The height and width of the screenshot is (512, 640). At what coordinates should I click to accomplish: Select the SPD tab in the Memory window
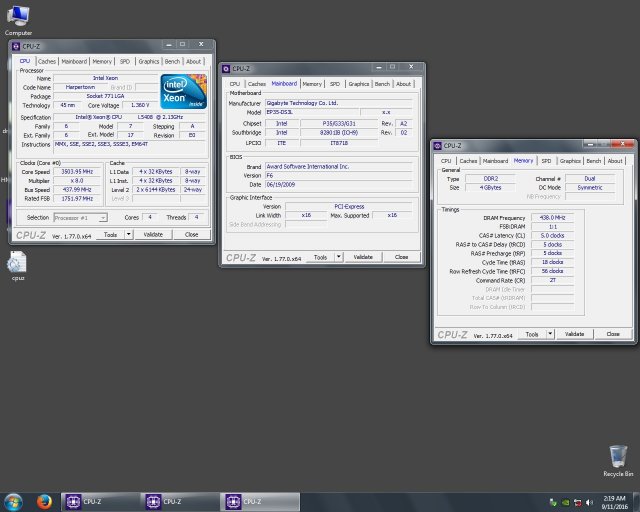[546, 160]
